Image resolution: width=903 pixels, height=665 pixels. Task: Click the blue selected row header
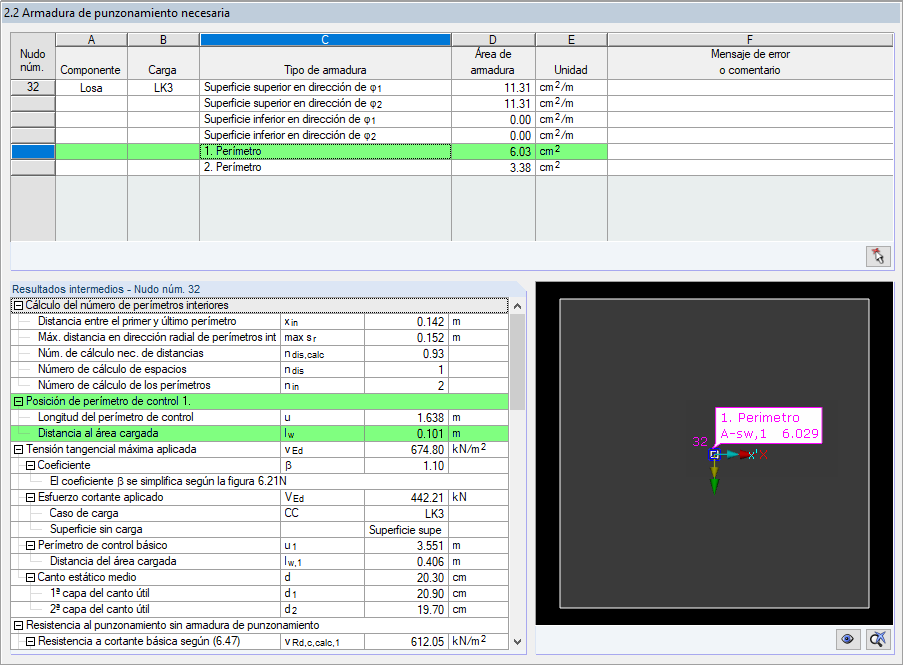point(33,151)
